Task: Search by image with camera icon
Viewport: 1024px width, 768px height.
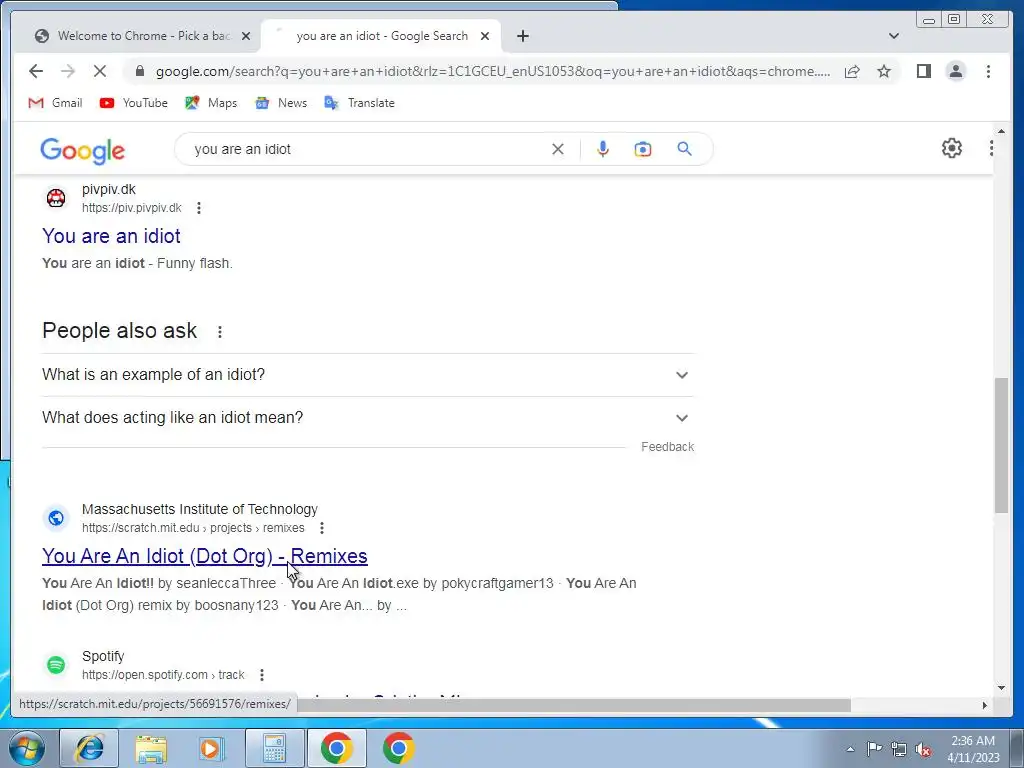Action: point(643,149)
